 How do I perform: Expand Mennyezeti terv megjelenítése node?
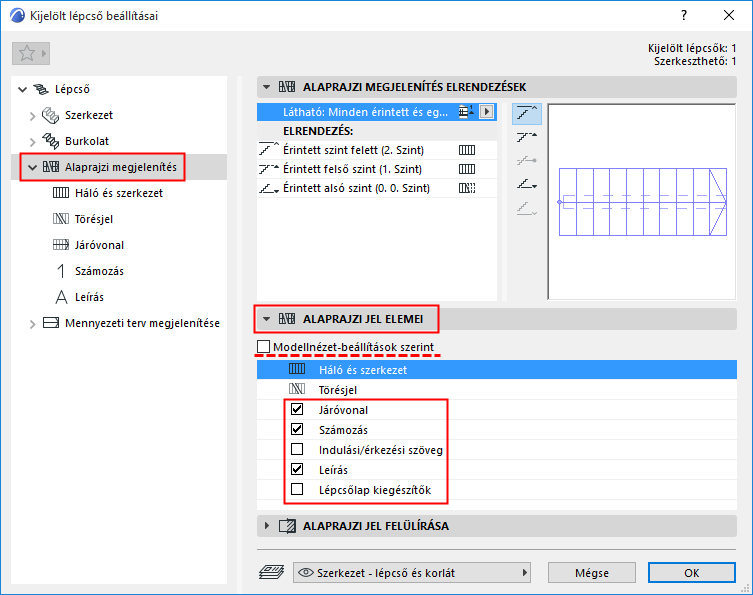coord(32,324)
